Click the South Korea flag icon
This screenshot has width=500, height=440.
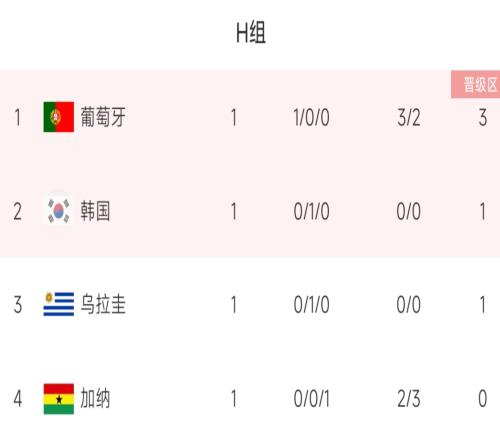(x=59, y=211)
